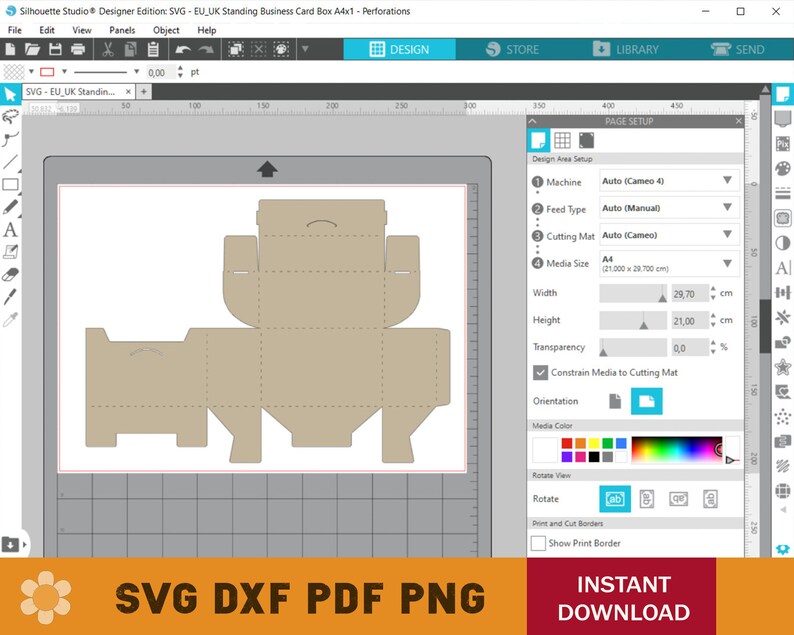Open the line color dropdown arrow
This screenshot has height=635, width=794.
pyautogui.click(x=64, y=71)
